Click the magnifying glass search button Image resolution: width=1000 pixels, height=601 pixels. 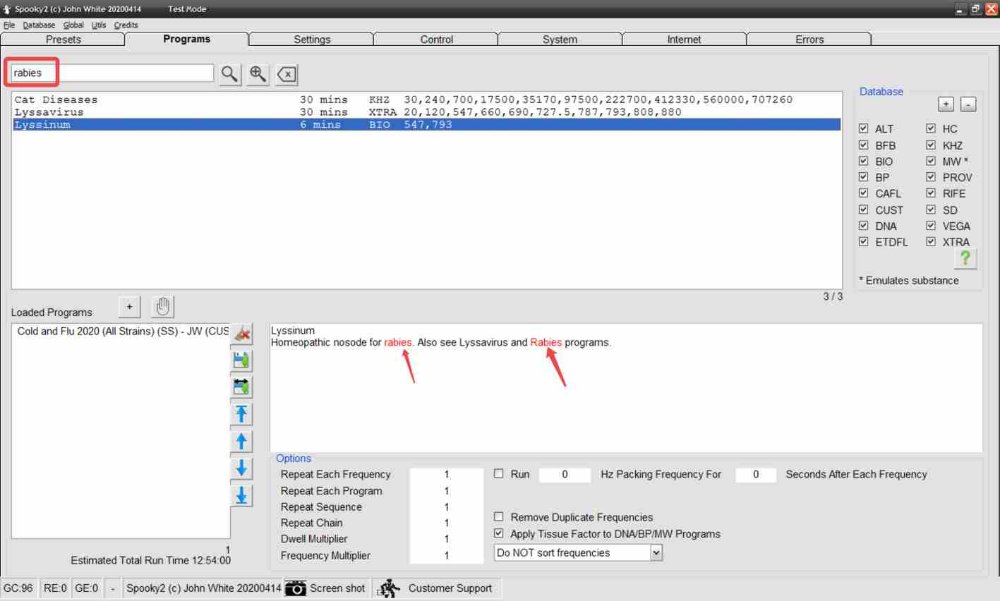point(230,74)
